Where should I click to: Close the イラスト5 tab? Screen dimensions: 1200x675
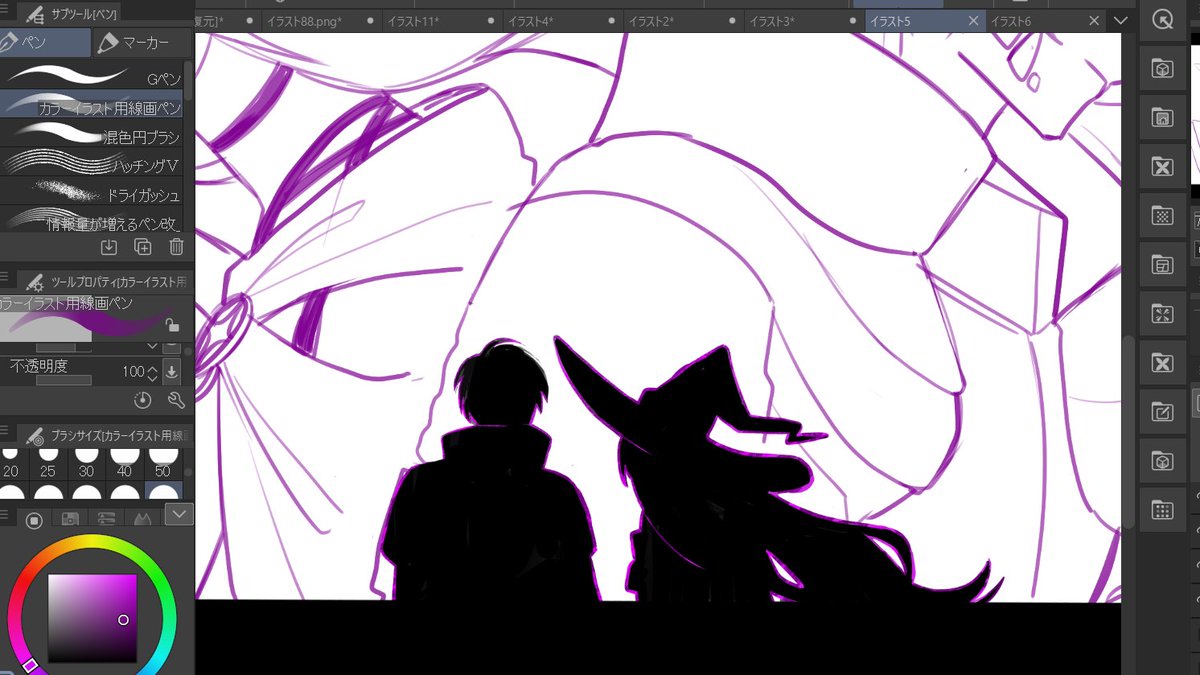(974, 21)
